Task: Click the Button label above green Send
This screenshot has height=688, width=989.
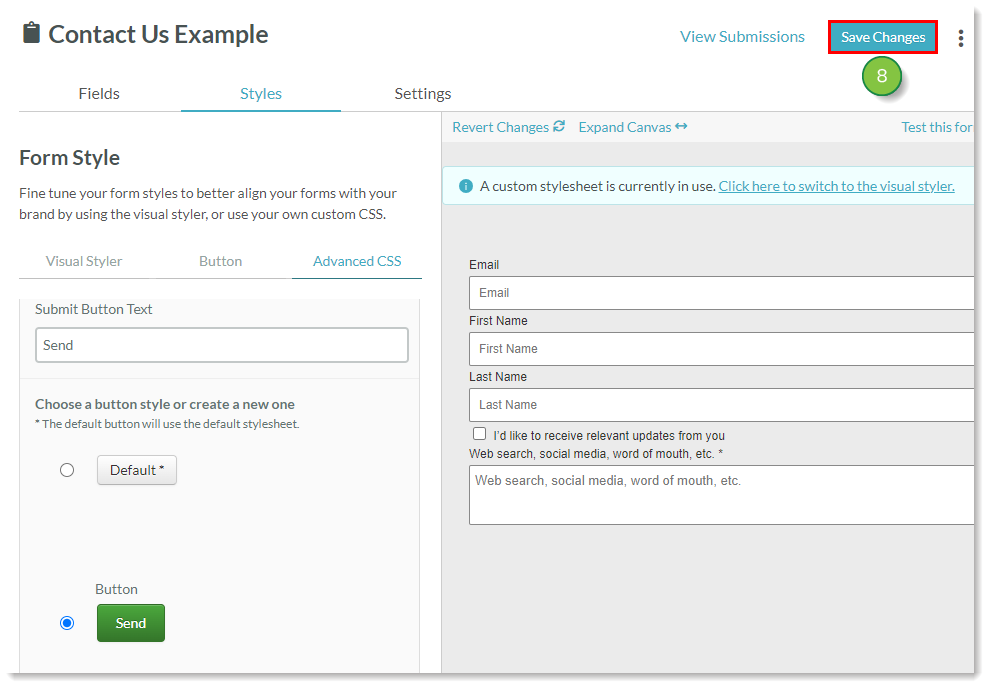Action: (116, 589)
